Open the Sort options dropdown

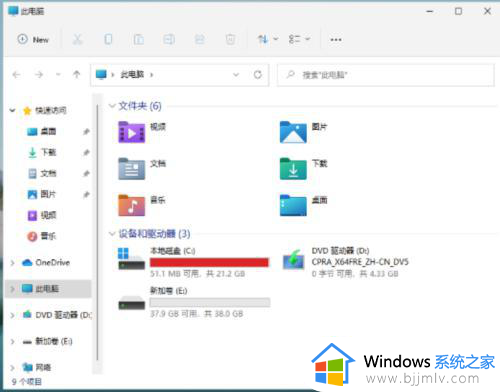[268, 39]
